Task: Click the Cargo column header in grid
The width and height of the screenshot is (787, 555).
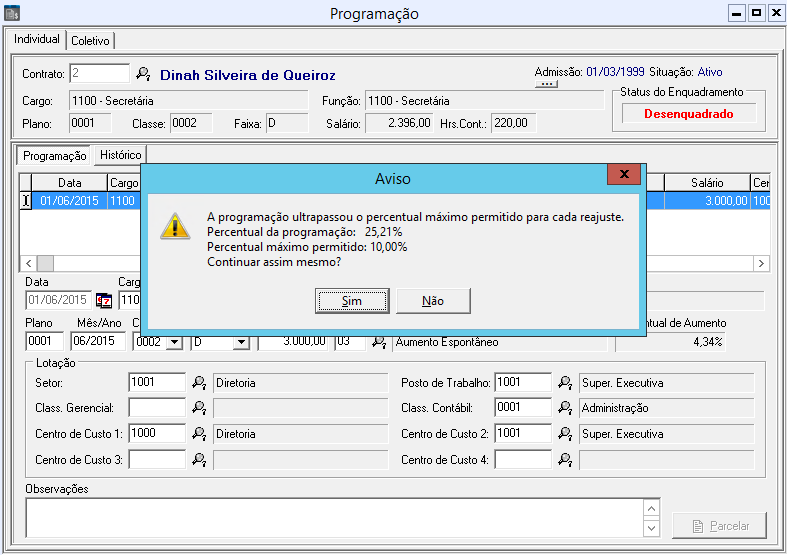Action: pyautogui.click(x=124, y=183)
